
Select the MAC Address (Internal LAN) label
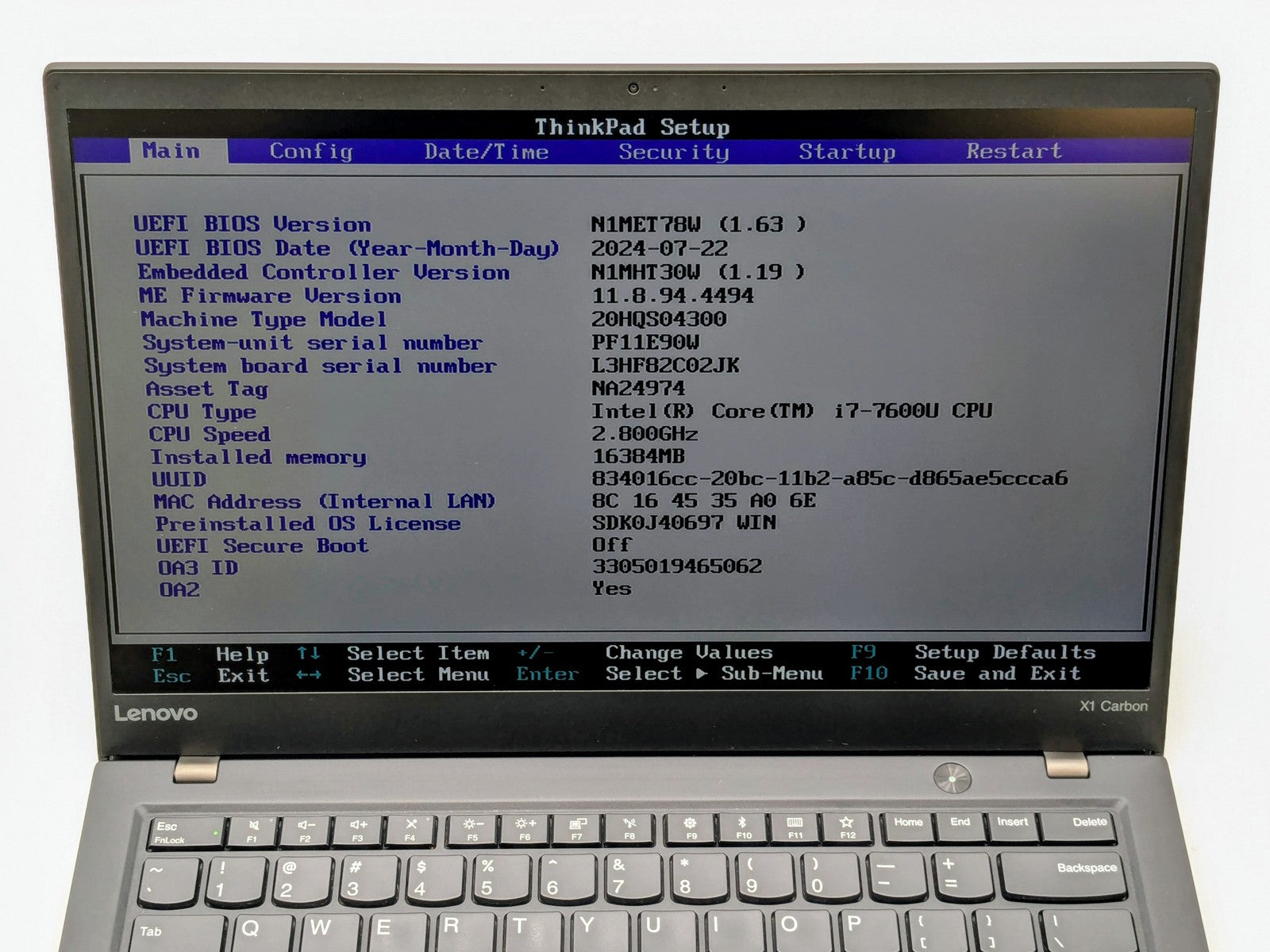(x=325, y=502)
